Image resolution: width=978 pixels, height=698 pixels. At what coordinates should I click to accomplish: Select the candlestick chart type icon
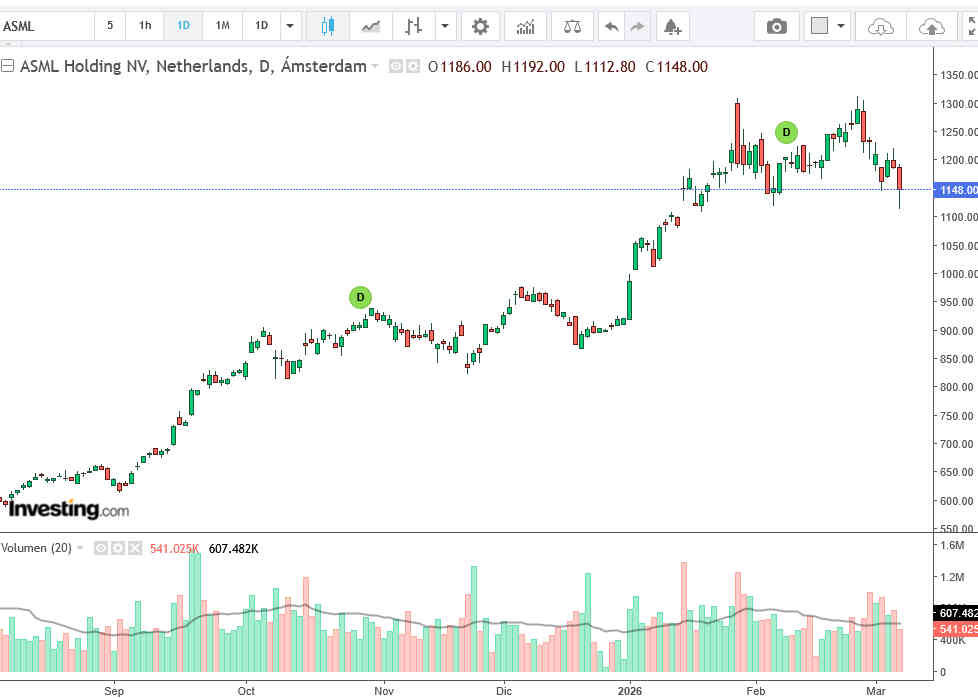(327, 26)
